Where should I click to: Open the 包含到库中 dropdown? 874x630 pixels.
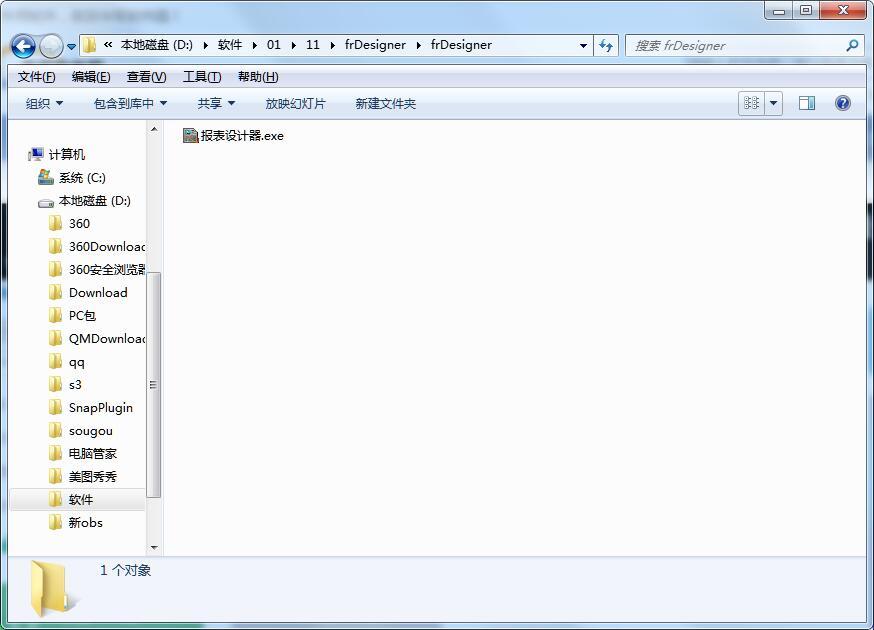(130, 104)
